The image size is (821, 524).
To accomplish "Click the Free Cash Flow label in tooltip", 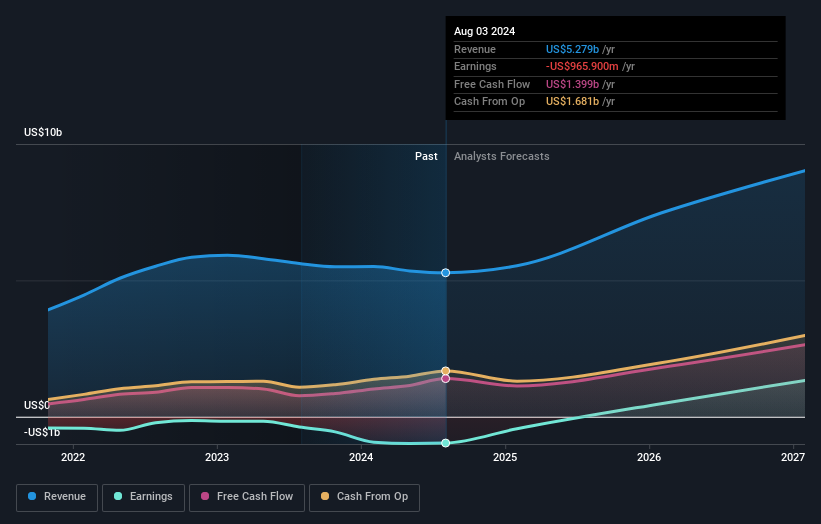I will 492,84.
